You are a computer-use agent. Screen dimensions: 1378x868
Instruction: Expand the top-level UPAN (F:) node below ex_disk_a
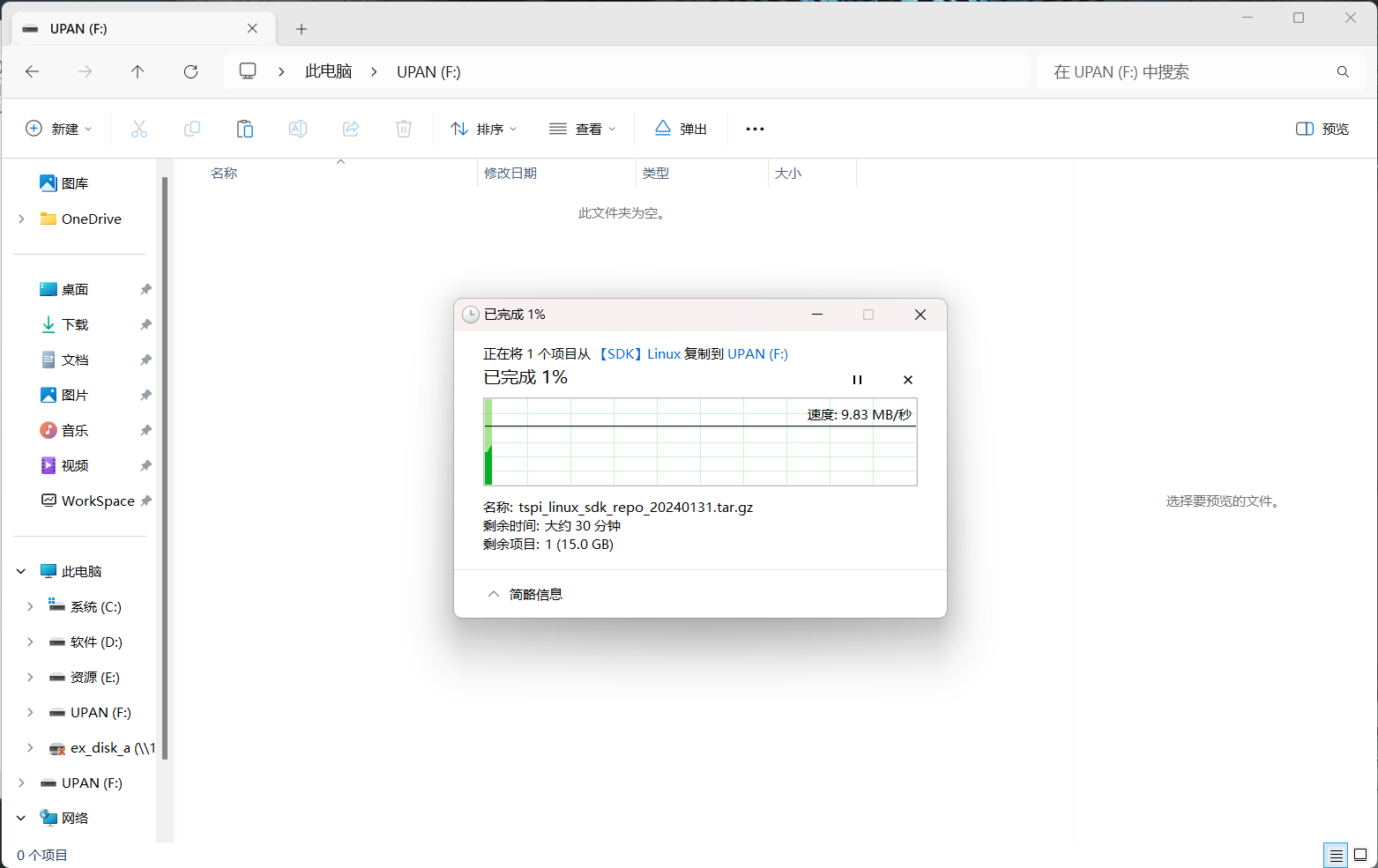click(21, 783)
